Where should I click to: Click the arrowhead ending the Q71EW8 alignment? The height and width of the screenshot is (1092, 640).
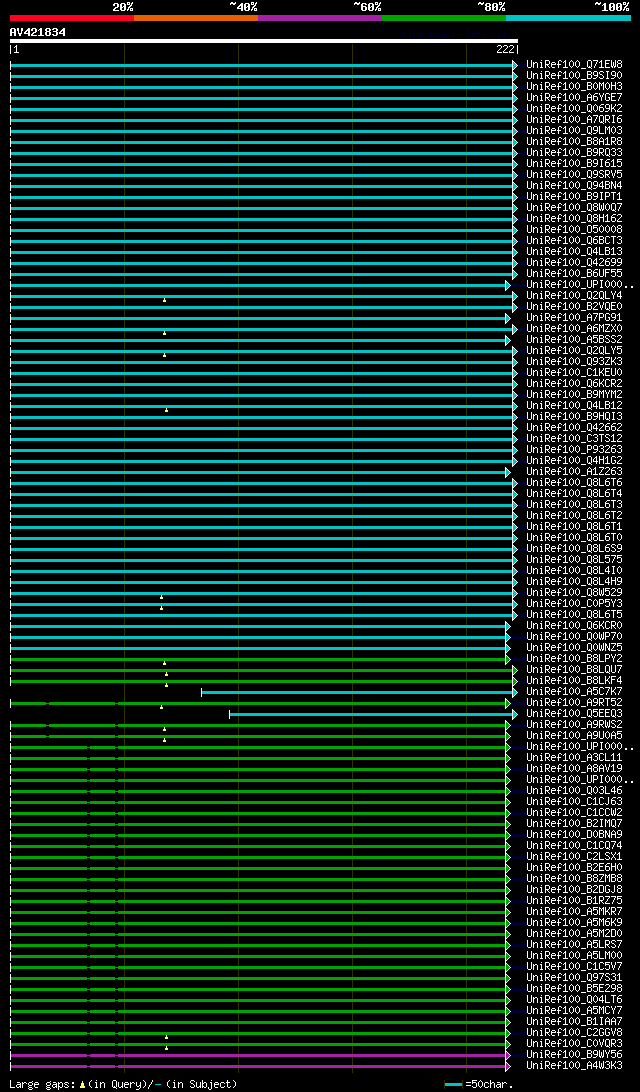[x=515, y=65]
